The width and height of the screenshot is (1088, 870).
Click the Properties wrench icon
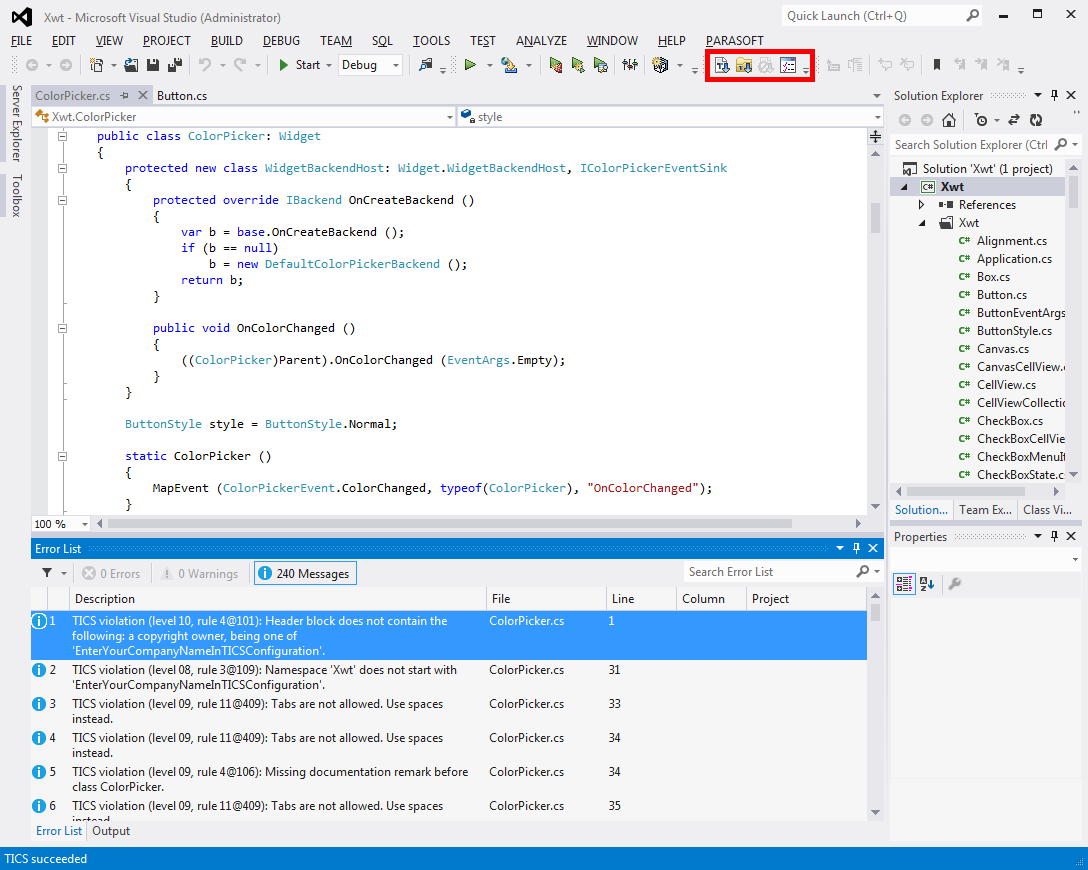point(955,584)
